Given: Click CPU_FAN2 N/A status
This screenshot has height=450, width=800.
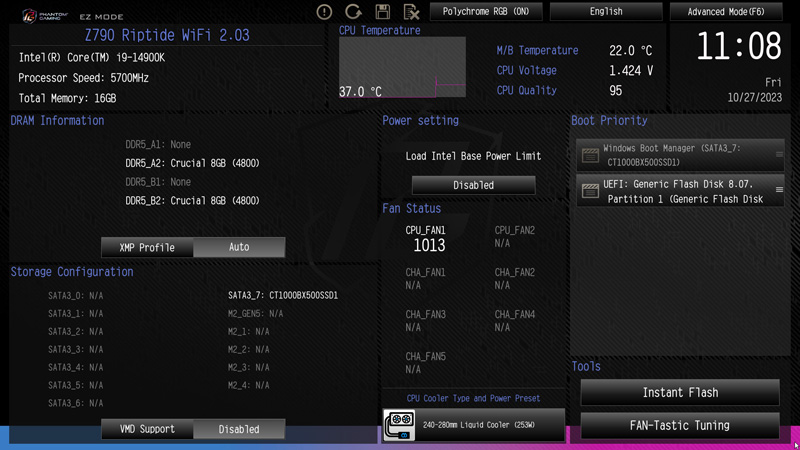Looking at the screenshot, I should [x=514, y=237].
